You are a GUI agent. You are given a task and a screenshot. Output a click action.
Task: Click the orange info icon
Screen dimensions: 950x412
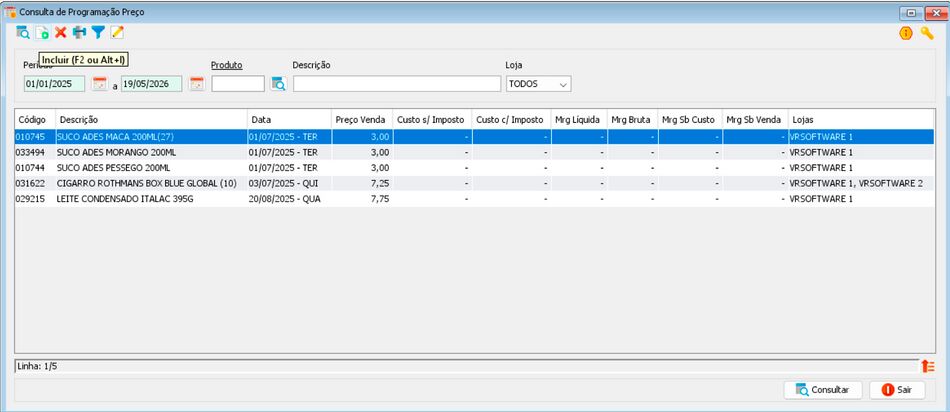[906, 33]
